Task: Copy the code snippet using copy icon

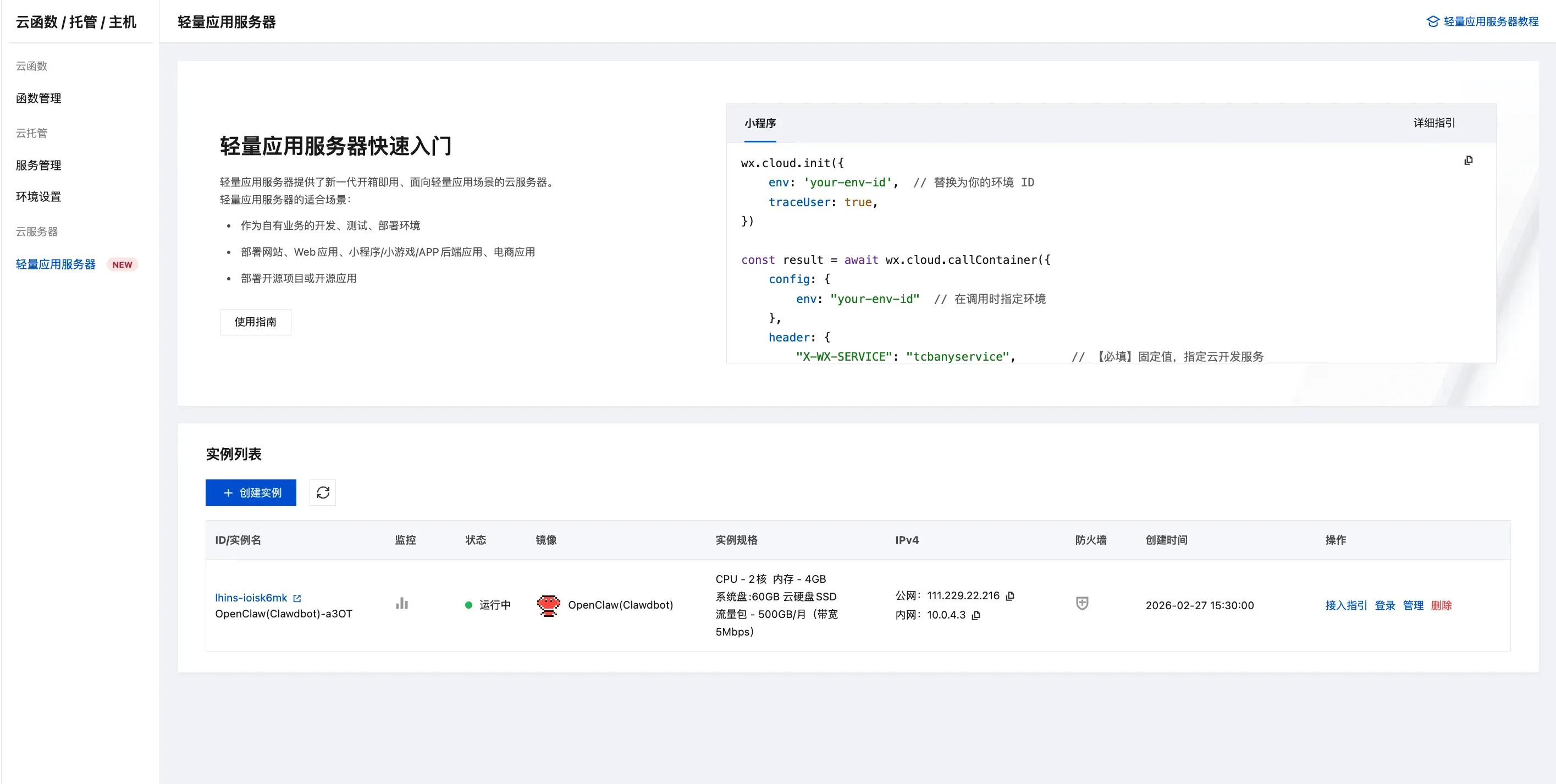Action: click(x=1469, y=161)
